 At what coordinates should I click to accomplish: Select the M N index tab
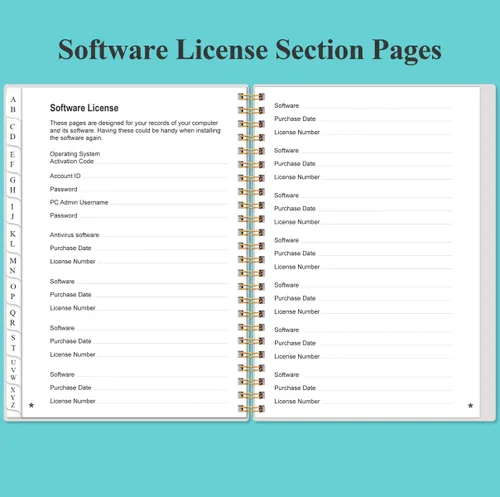pyautogui.click(x=13, y=265)
